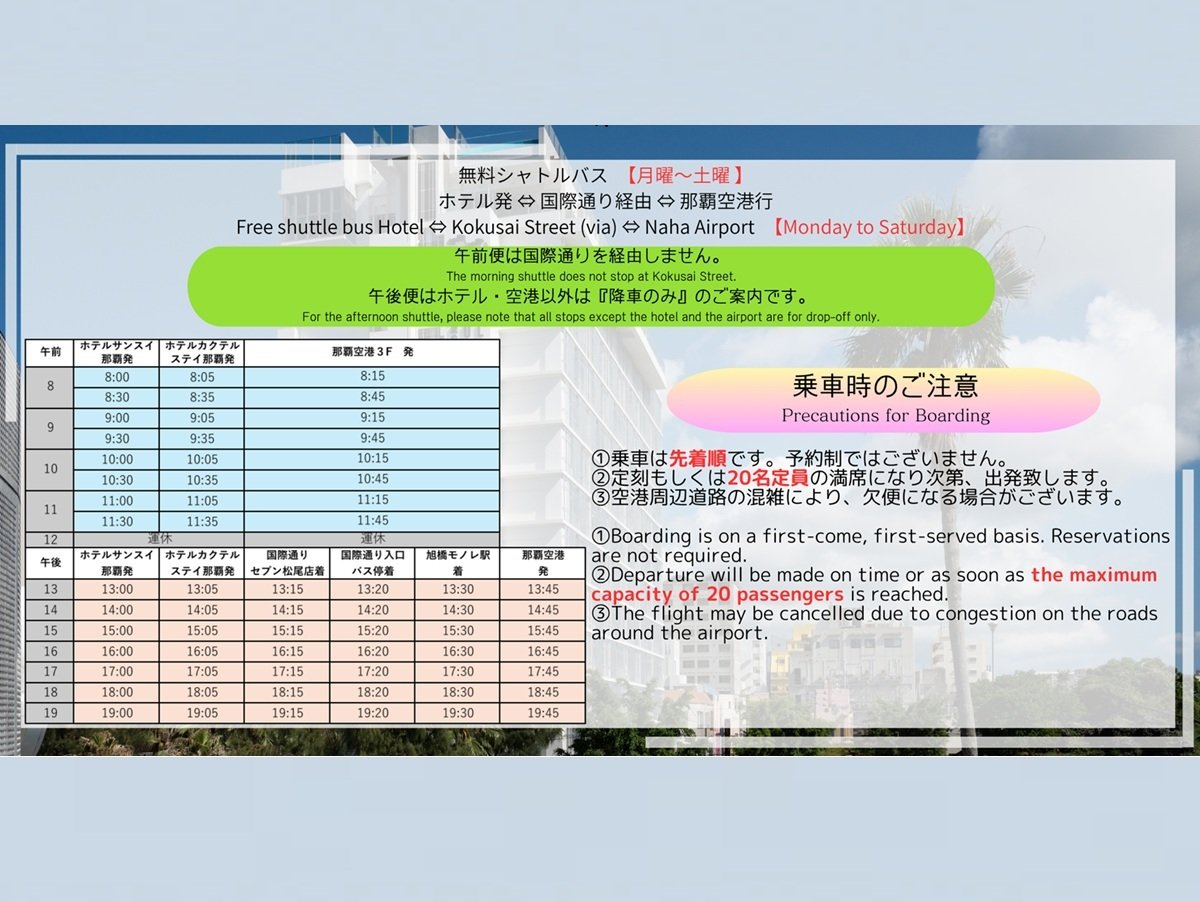This screenshot has height=902, width=1200.
Task: Click the 10:35 time cell
Action: [201, 480]
